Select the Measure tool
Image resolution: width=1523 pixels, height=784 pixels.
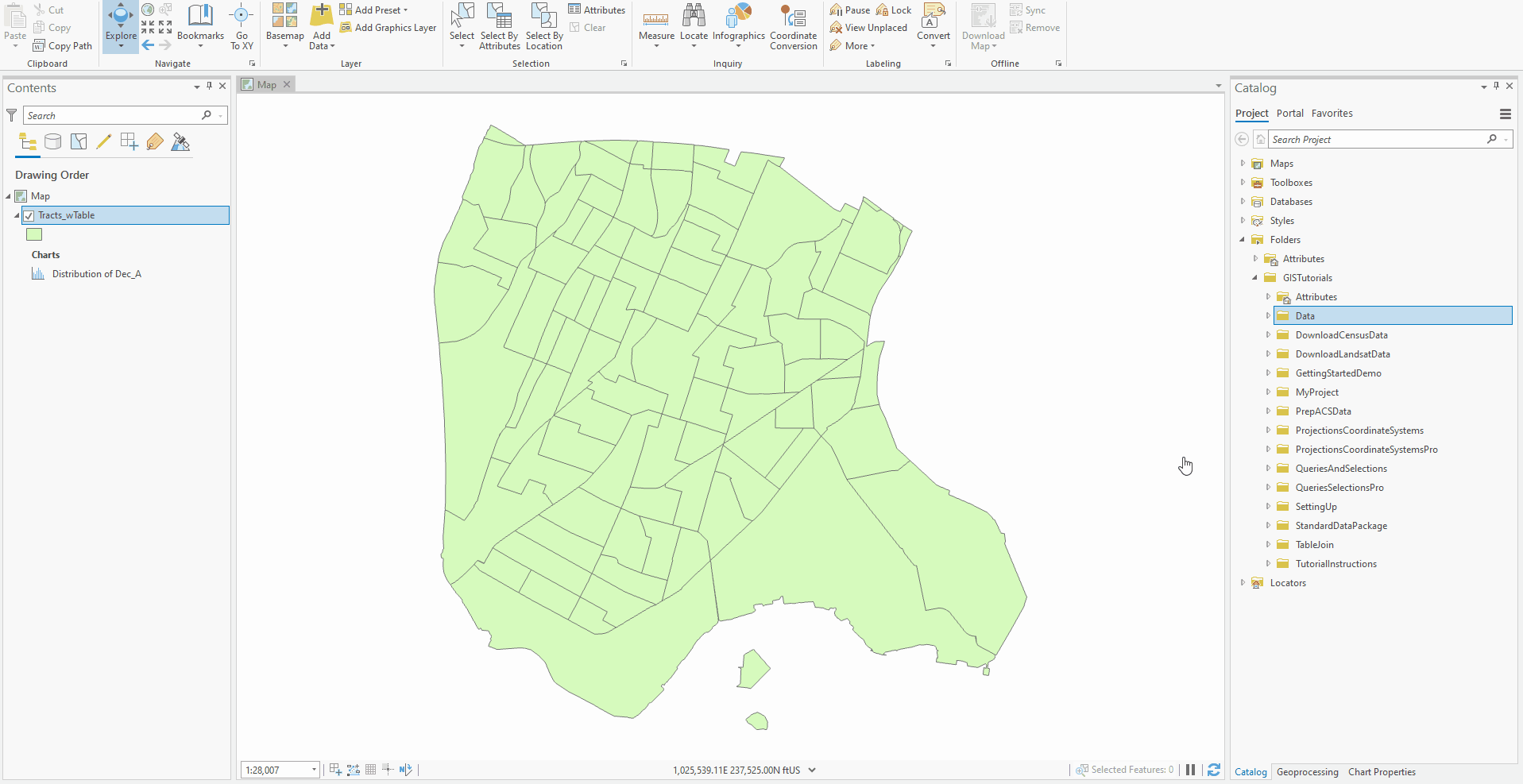[655, 24]
